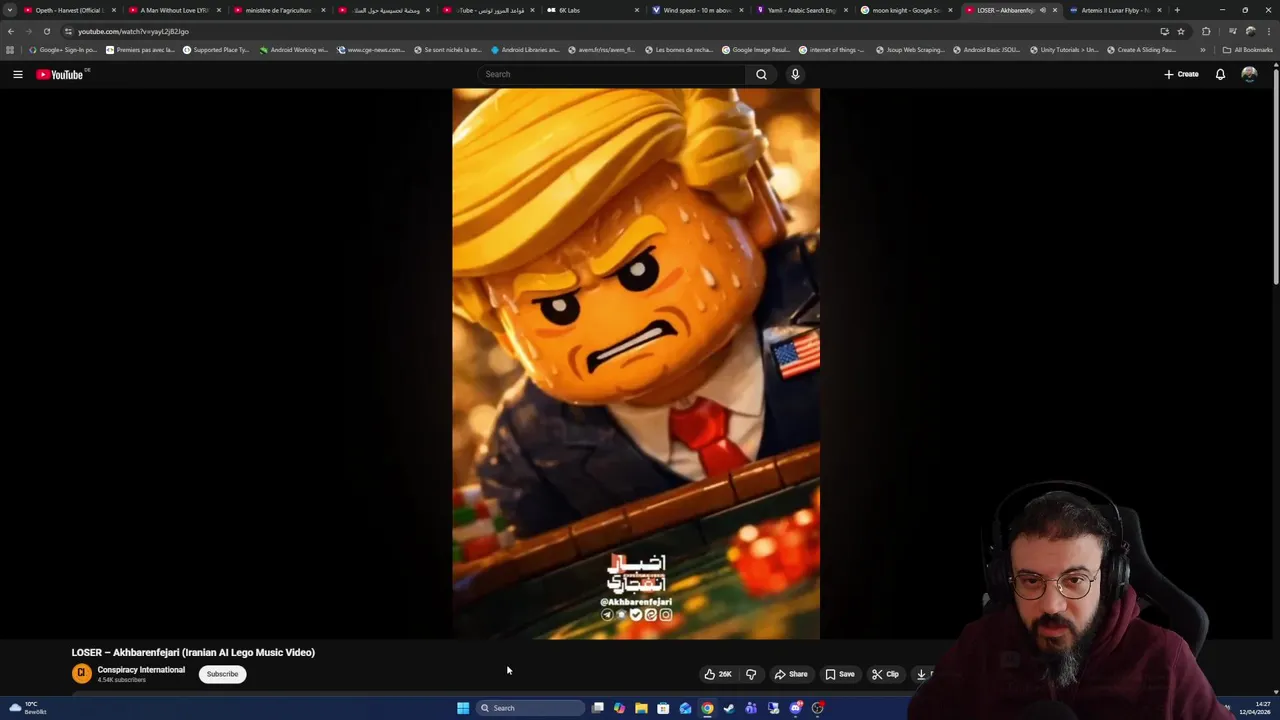
Task: Dislike the video
Action: pyautogui.click(x=751, y=674)
